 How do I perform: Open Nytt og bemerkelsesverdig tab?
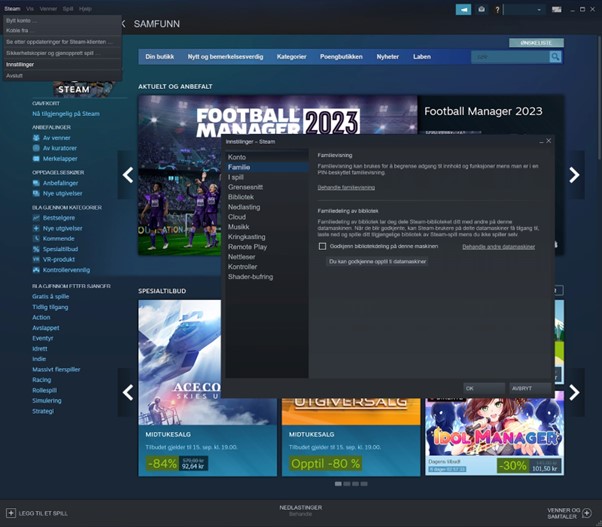(225, 57)
